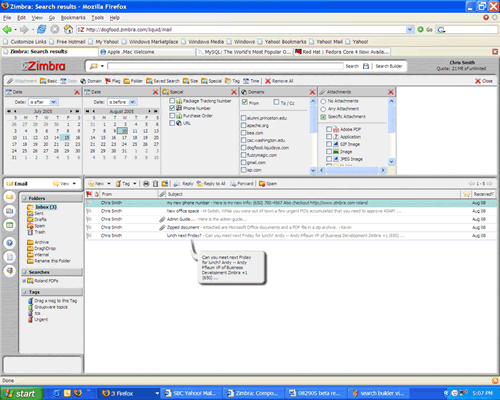Collapse the Tags section
Viewport: 500px width, 400px height.
point(24,292)
